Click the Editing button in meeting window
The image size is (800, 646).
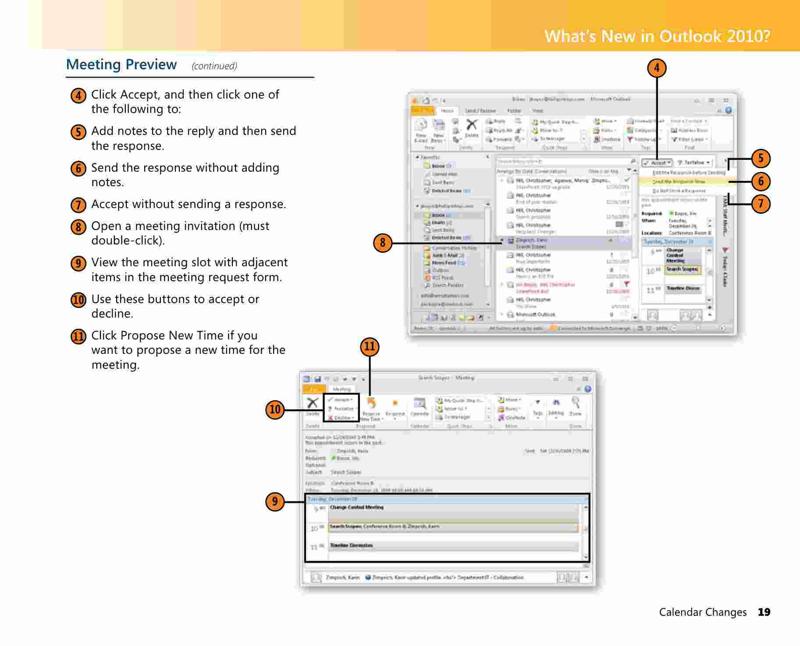556,408
